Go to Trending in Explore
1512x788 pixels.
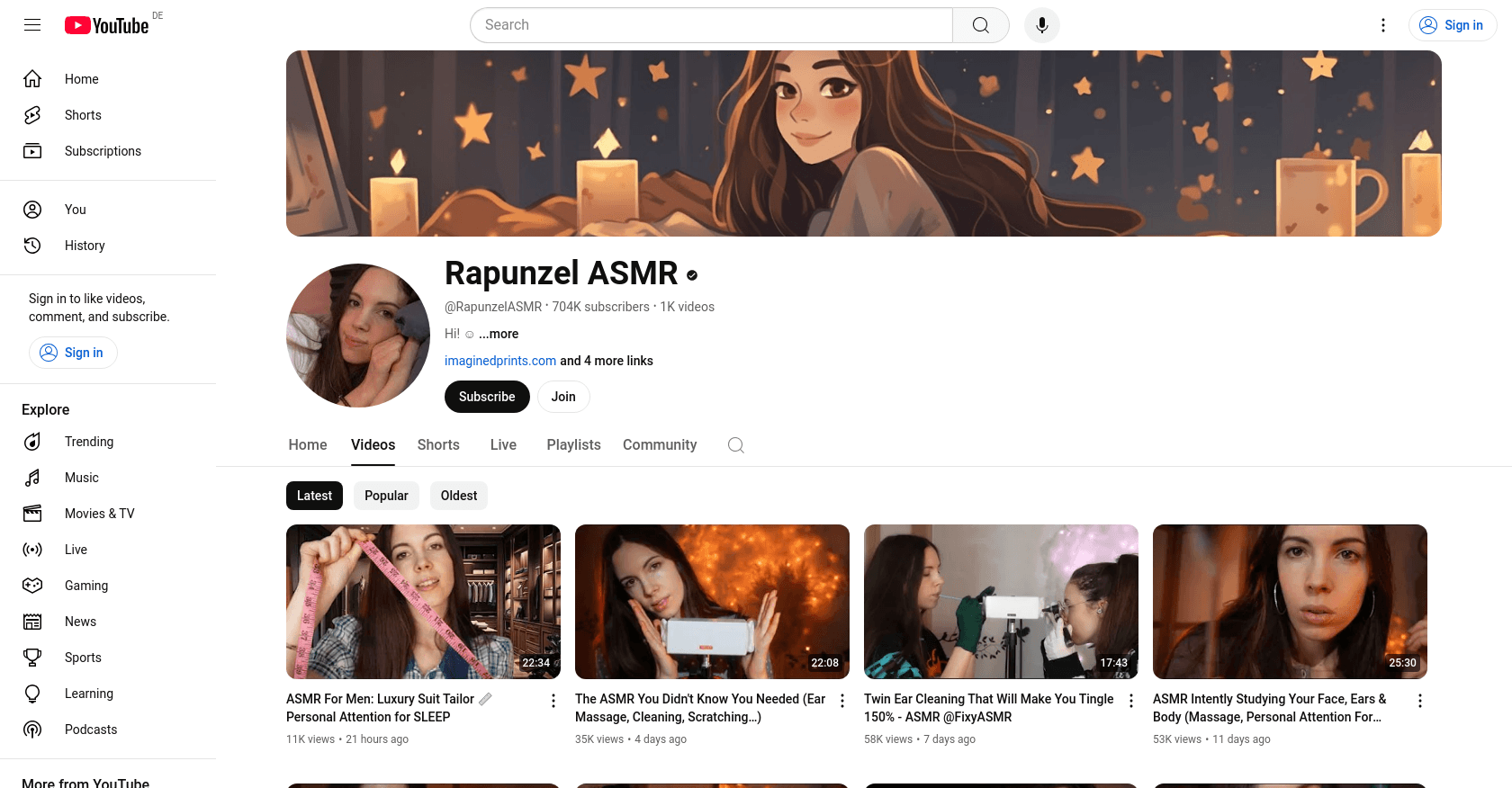88,442
